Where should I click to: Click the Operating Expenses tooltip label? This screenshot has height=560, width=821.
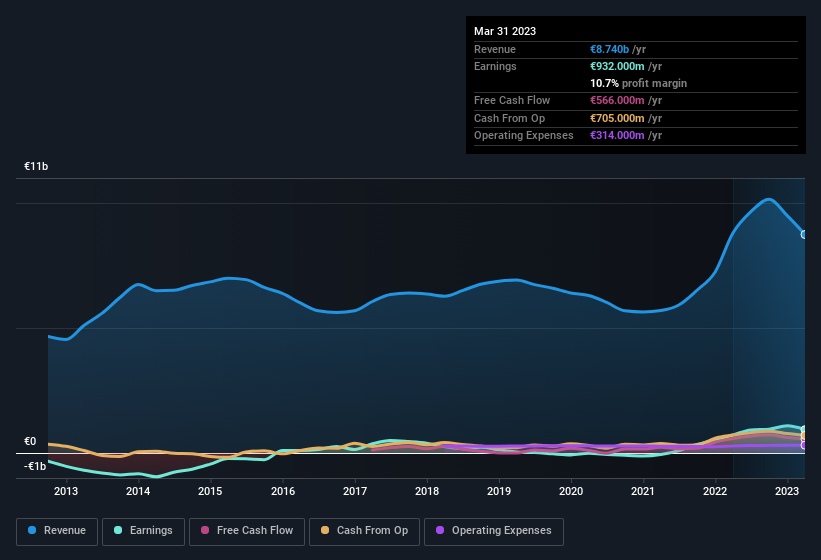click(x=524, y=136)
